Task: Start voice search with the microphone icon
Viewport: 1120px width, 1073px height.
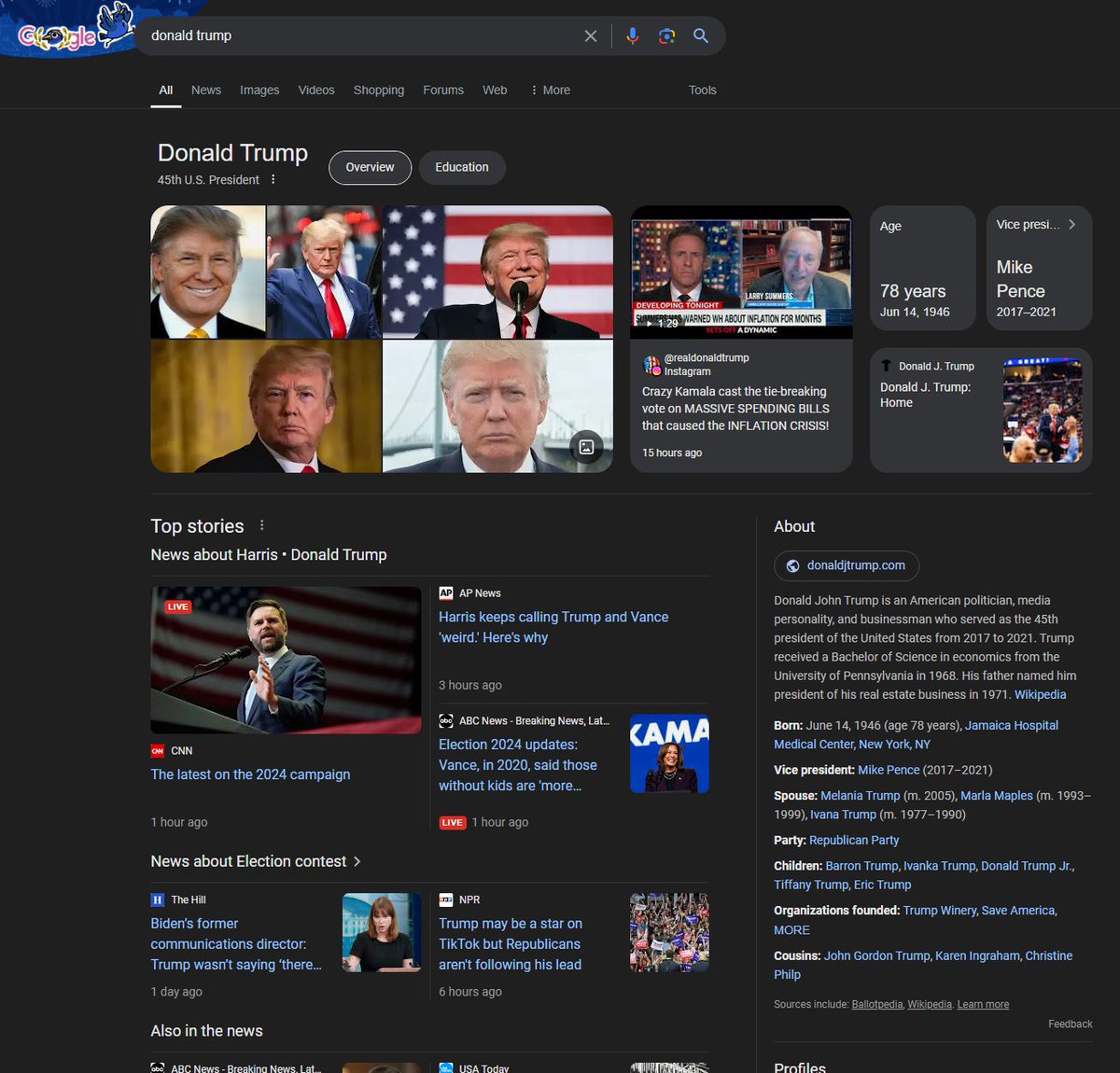Action: [x=633, y=35]
